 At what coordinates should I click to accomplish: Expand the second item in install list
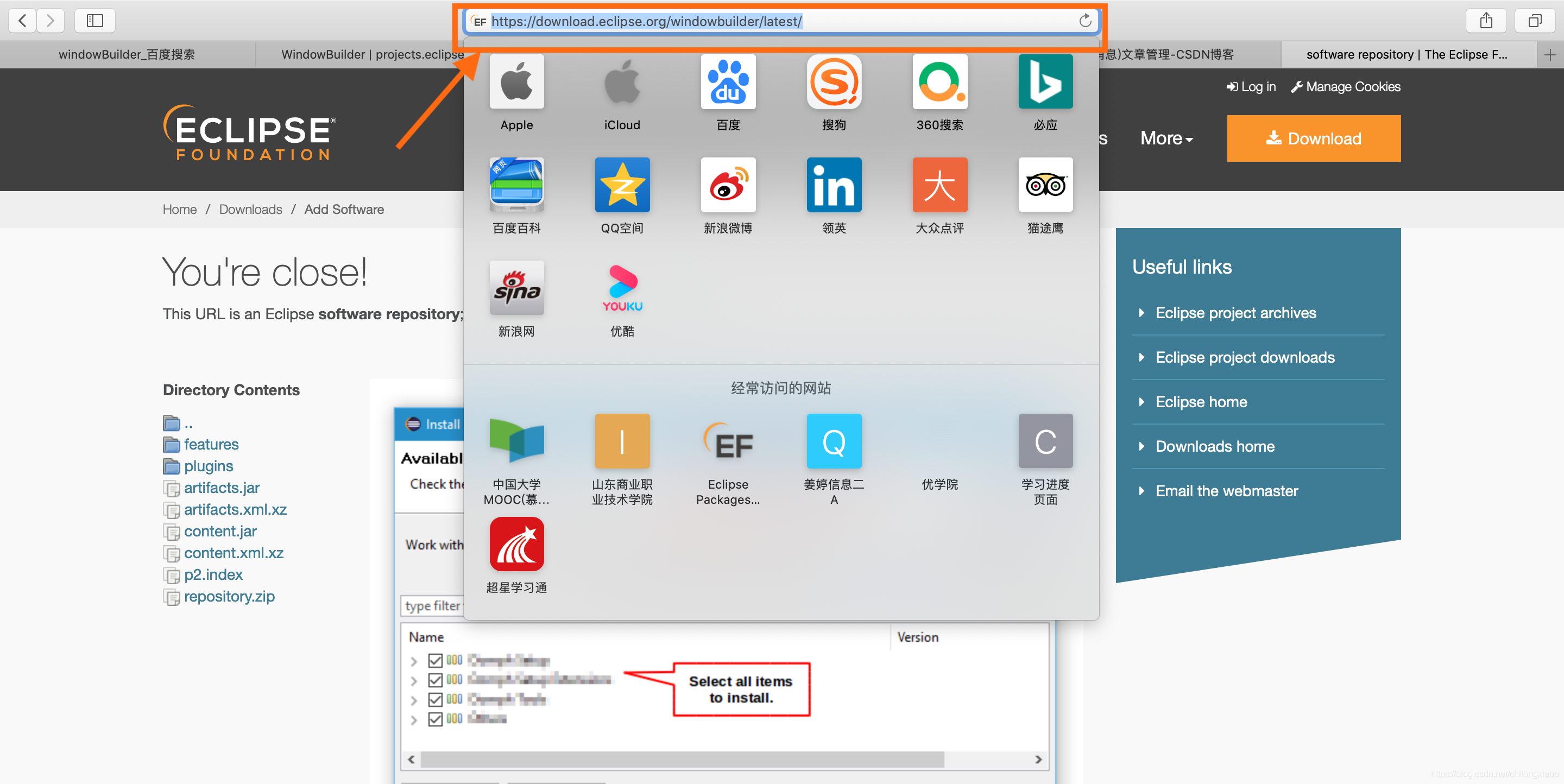tap(413, 681)
